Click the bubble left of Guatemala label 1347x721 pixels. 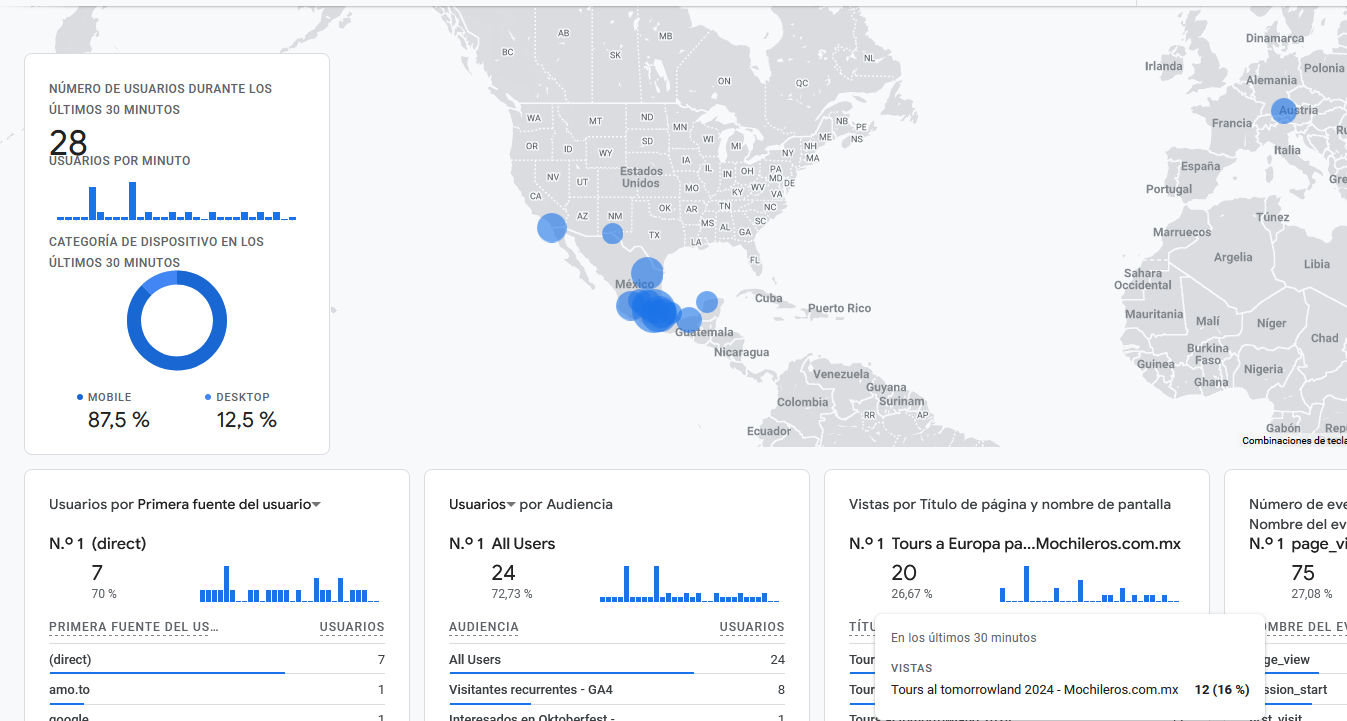689,321
